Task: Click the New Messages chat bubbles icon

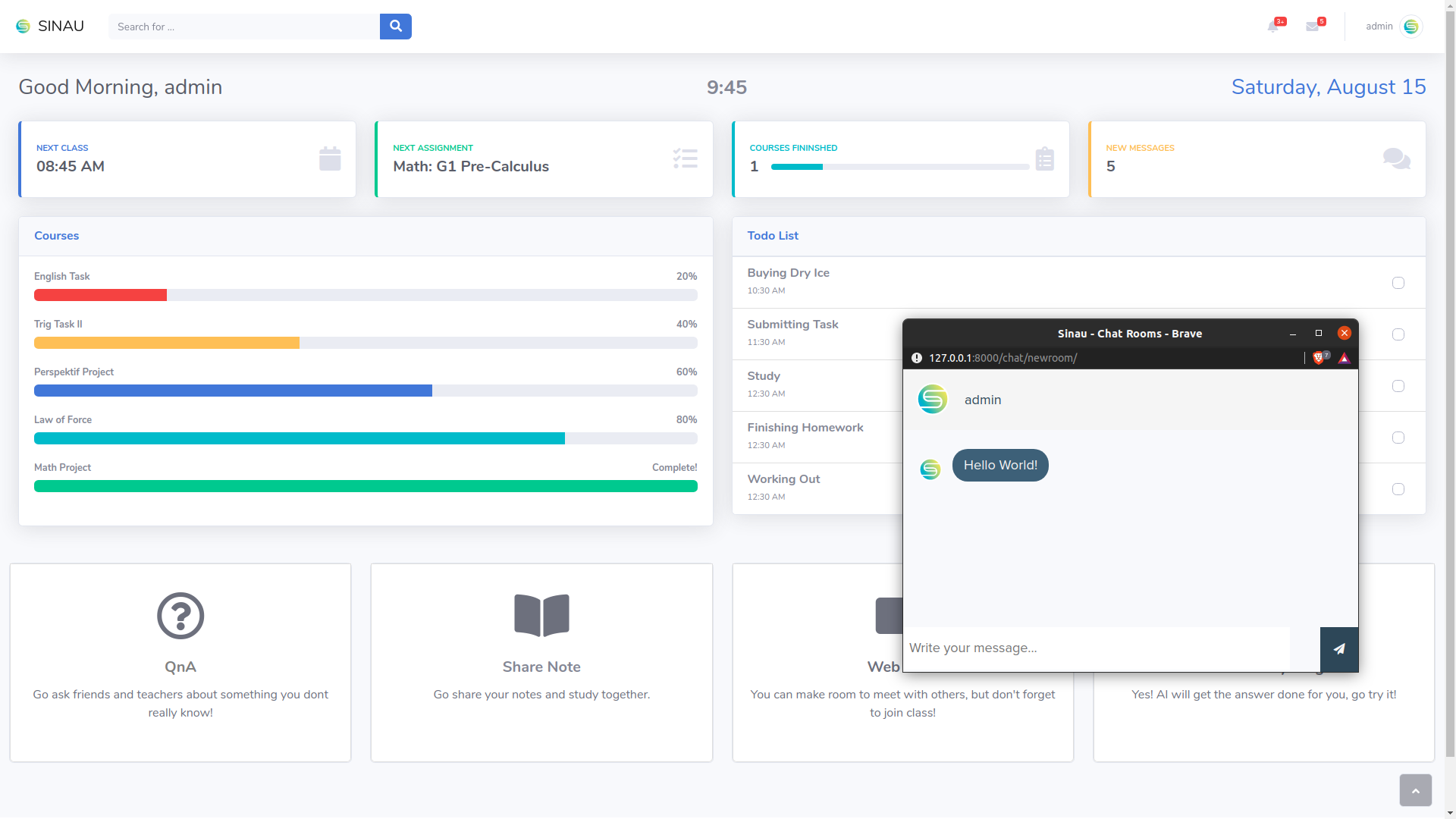Action: [x=1396, y=159]
